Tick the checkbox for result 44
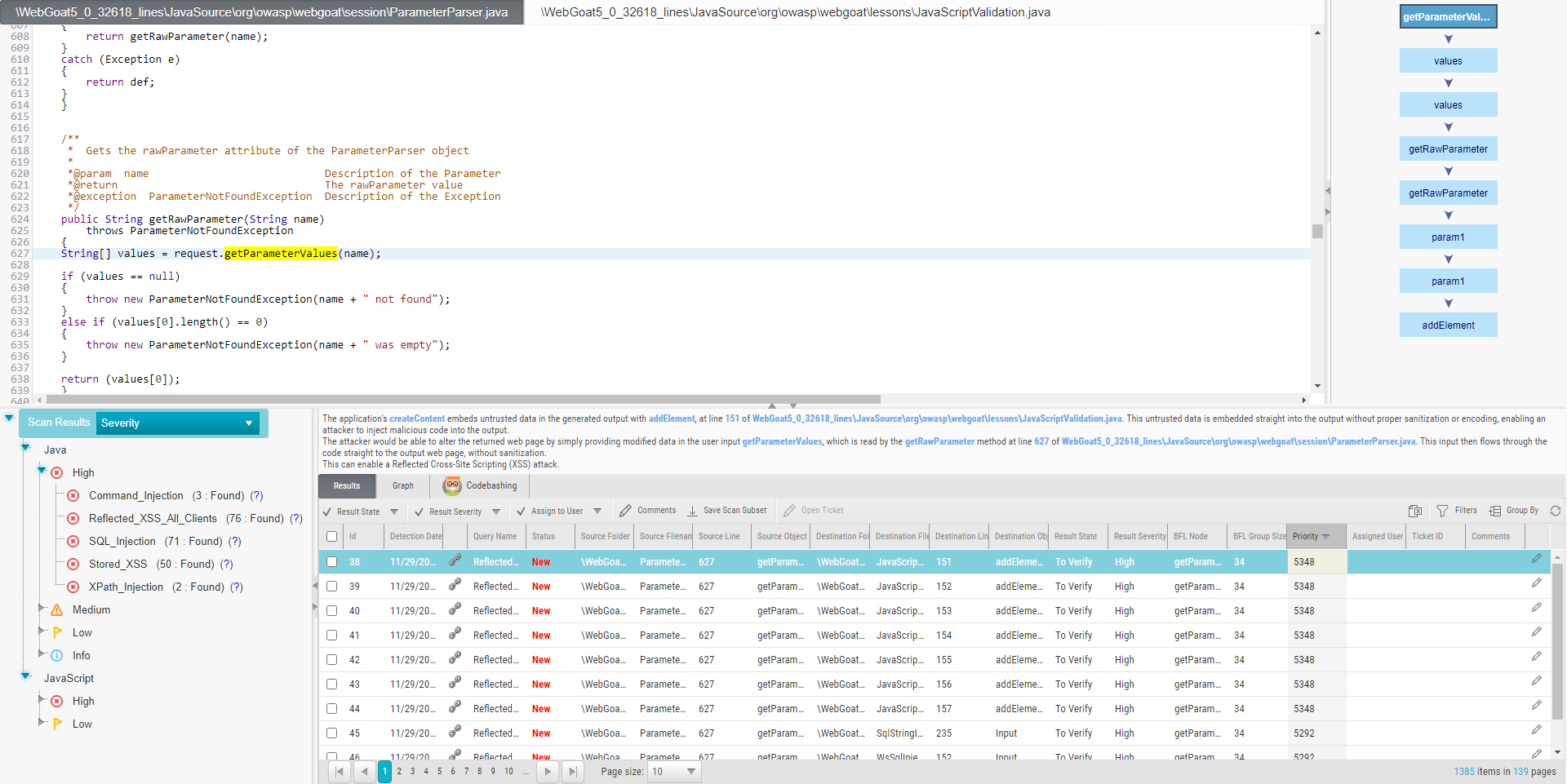1567x784 pixels. [x=331, y=708]
